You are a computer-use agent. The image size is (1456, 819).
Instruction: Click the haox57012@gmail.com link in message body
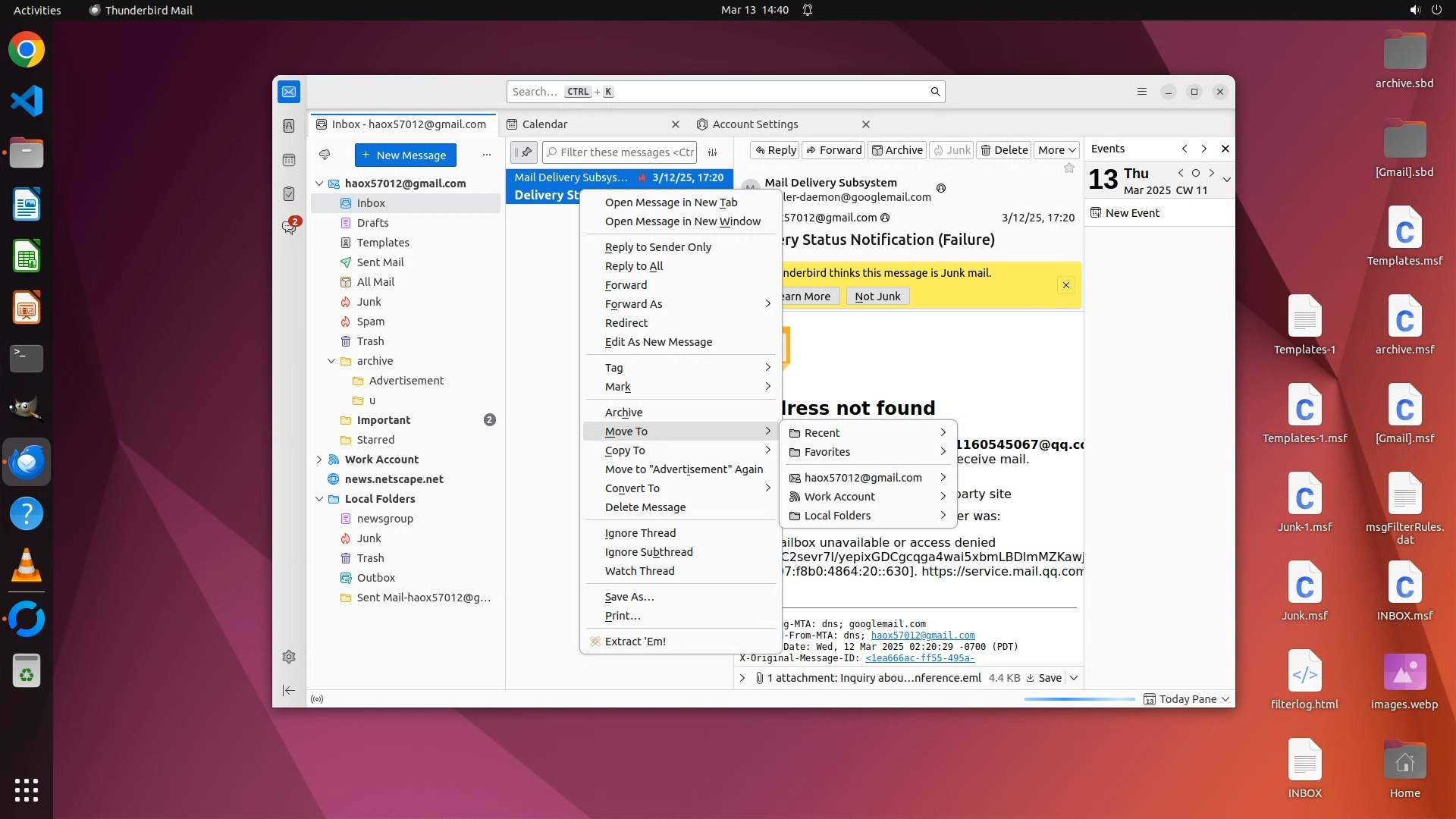coord(923,635)
